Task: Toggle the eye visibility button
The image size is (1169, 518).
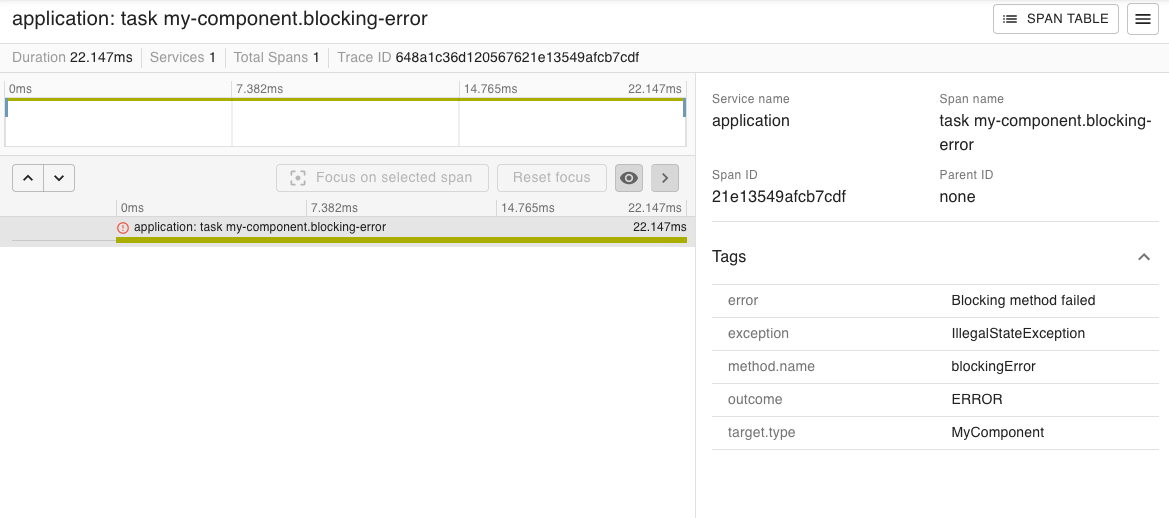Action: pos(629,177)
